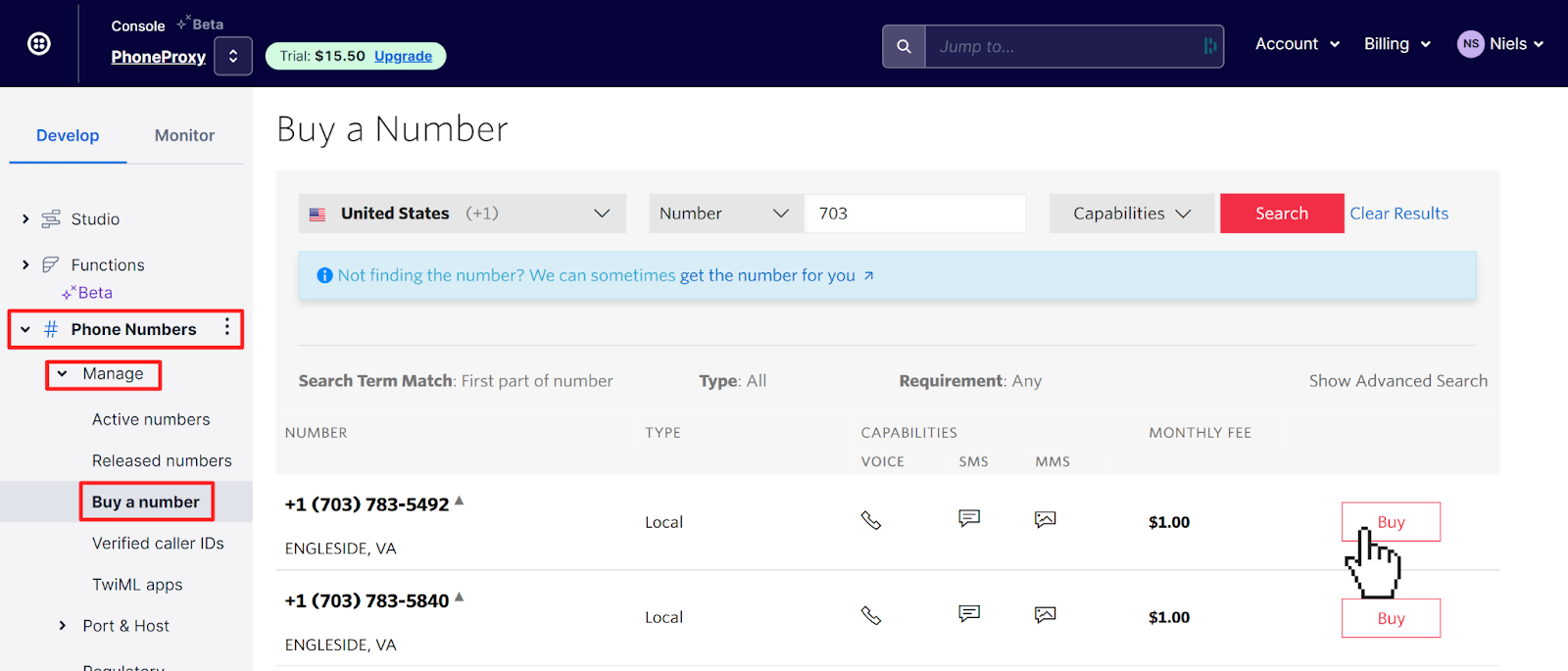The height and width of the screenshot is (671, 1568).
Task: Open Active numbers in sidebar
Action: (x=151, y=419)
